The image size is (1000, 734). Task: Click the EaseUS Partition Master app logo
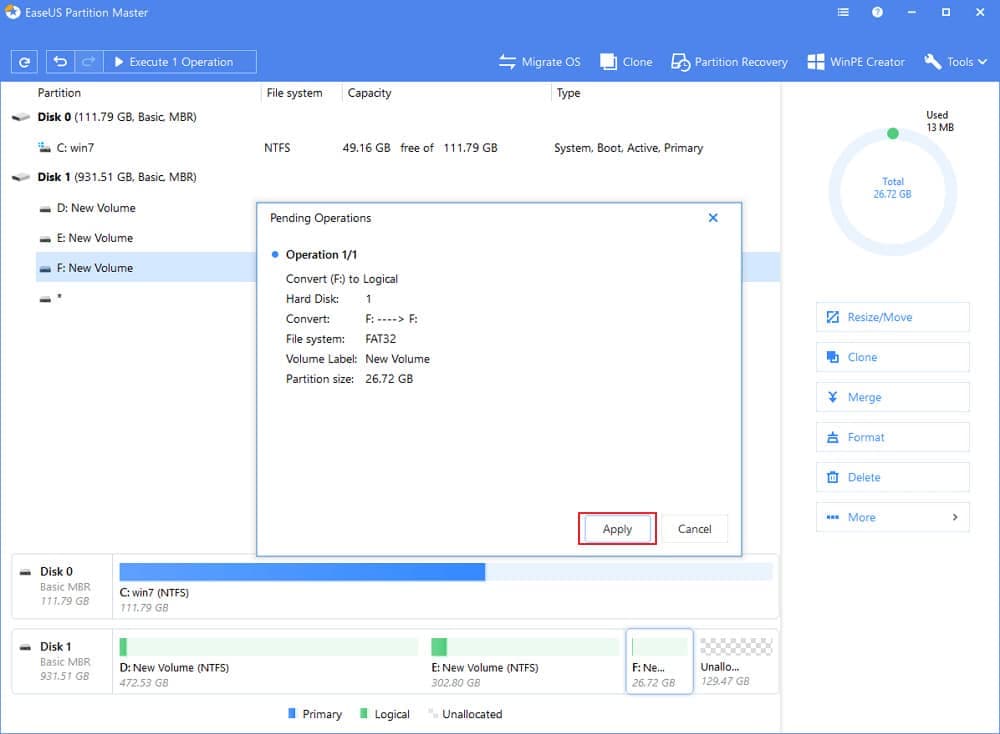click(13, 12)
